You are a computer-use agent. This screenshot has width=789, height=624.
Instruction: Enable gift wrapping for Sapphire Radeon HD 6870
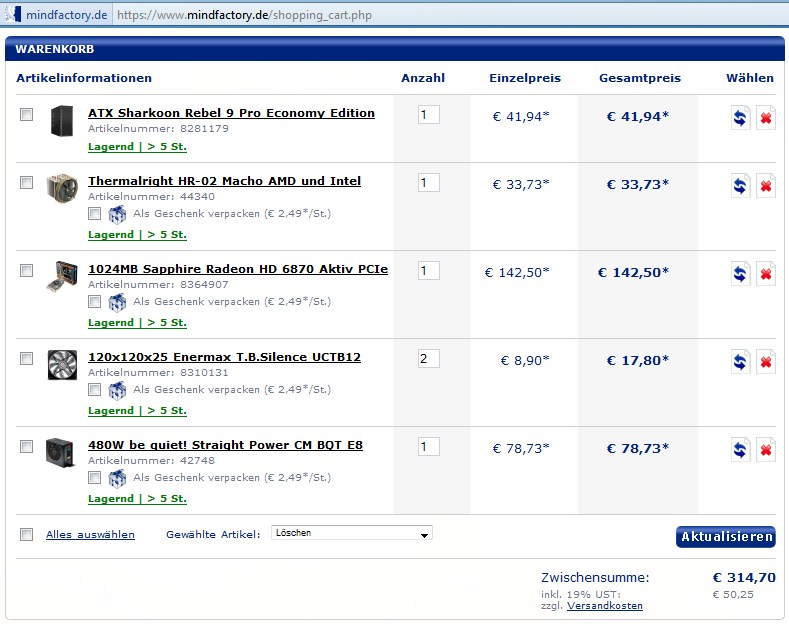[94, 301]
